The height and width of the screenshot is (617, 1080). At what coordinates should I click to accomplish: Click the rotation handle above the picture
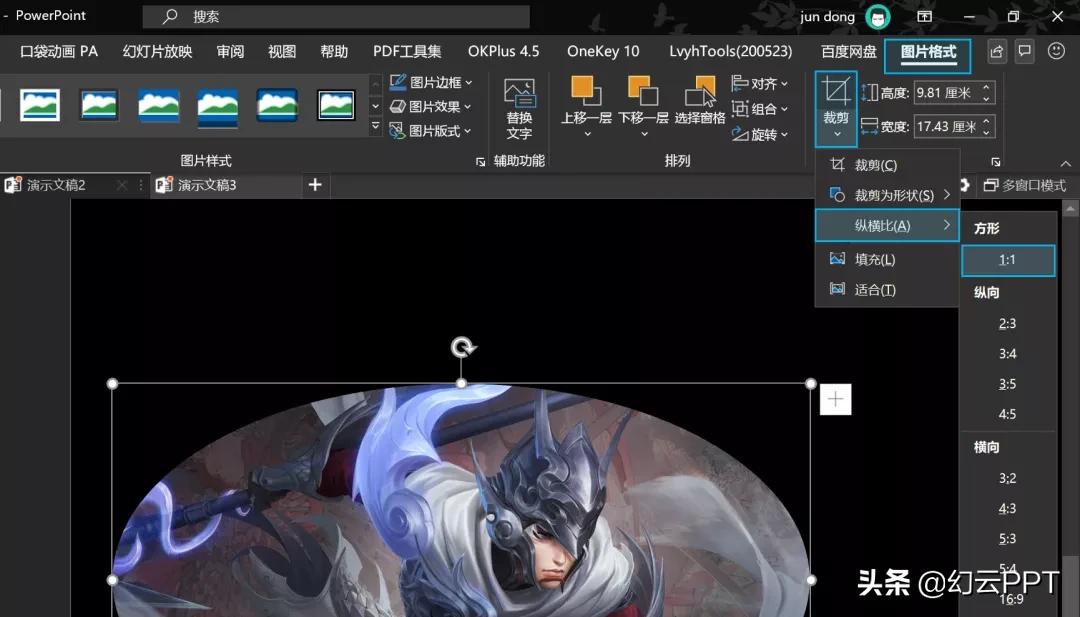(462, 347)
